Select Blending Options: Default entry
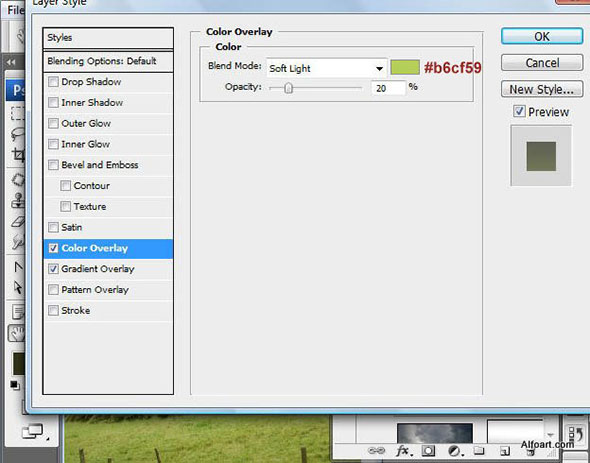 [x=108, y=61]
